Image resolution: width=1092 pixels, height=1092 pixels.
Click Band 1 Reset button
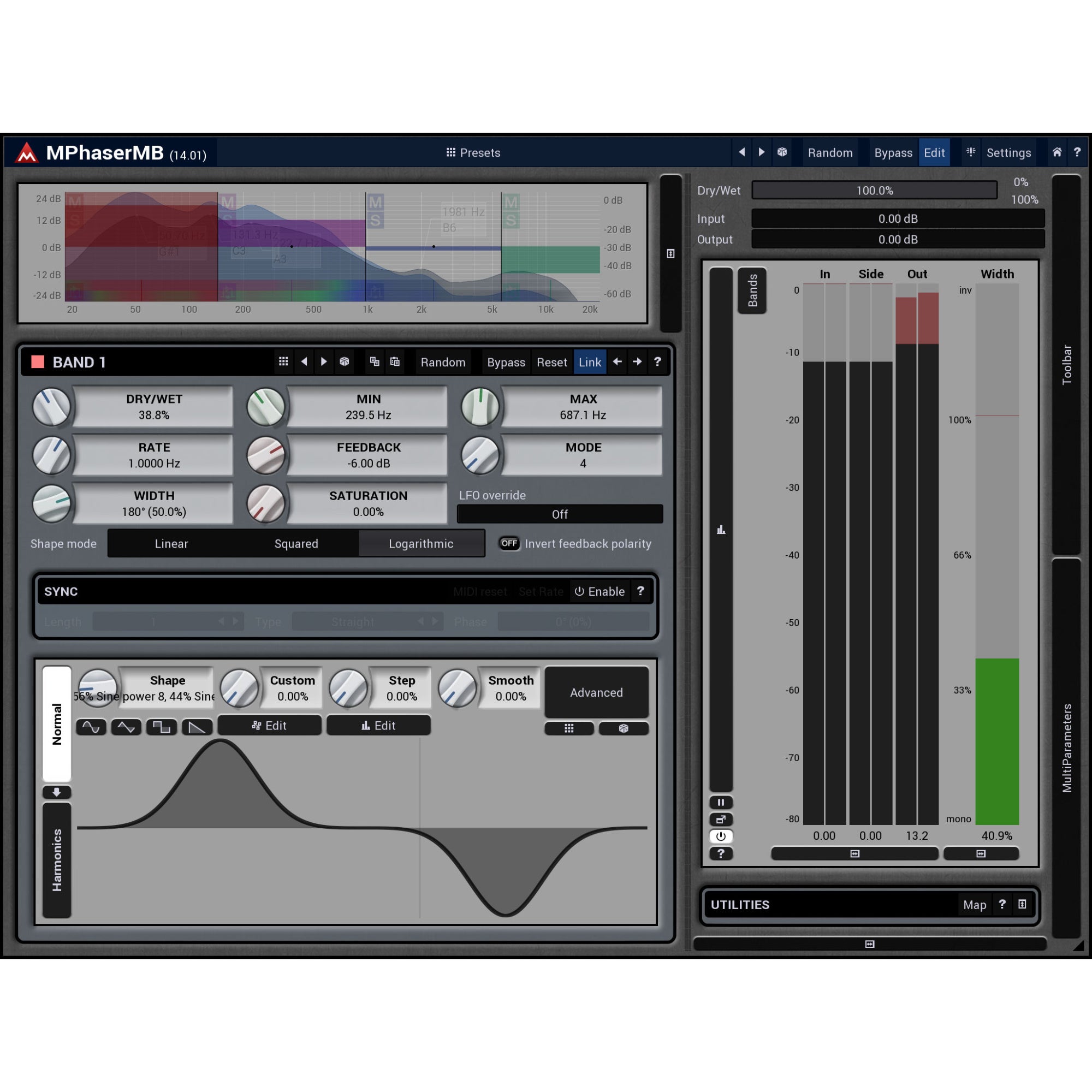click(551, 363)
